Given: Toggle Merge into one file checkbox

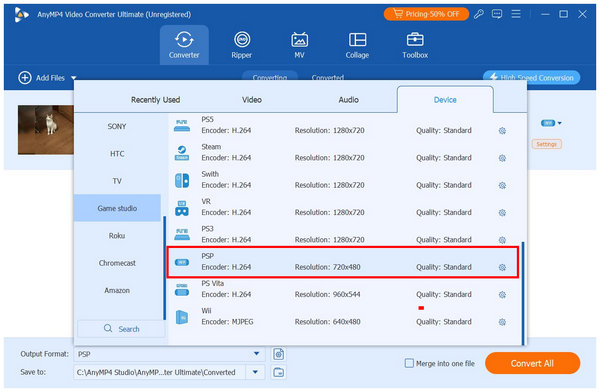Looking at the screenshot, I should [x=409, y=363].
